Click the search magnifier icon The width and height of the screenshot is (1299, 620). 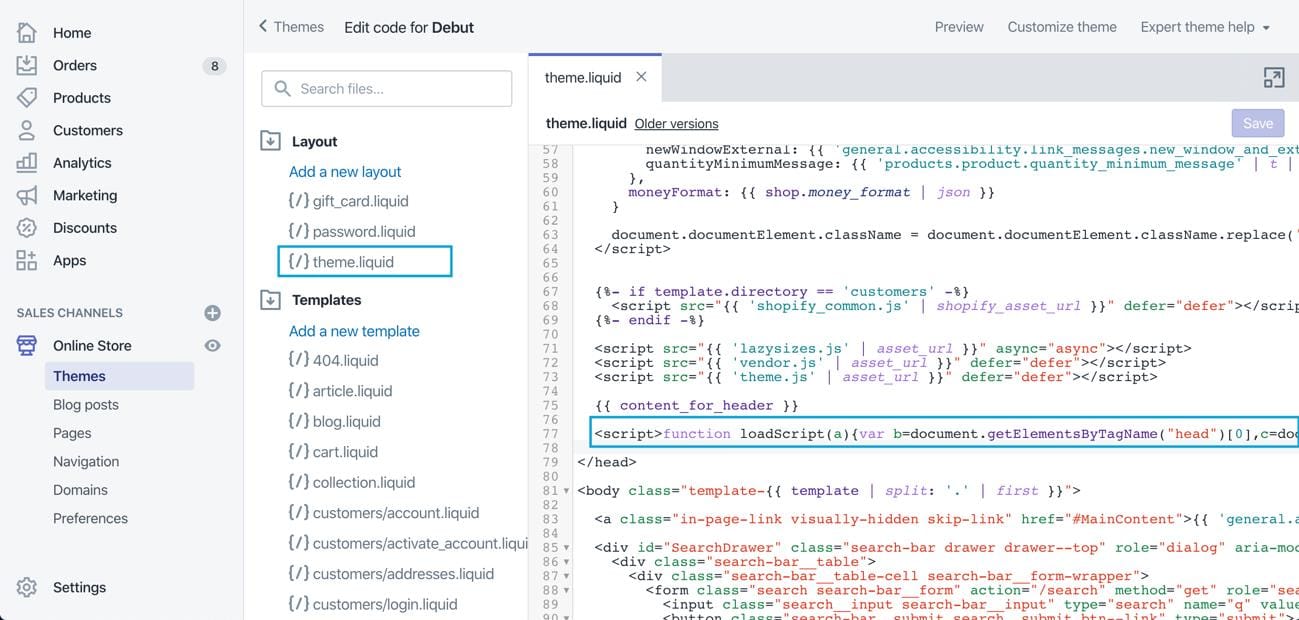[x=282, y=88]
